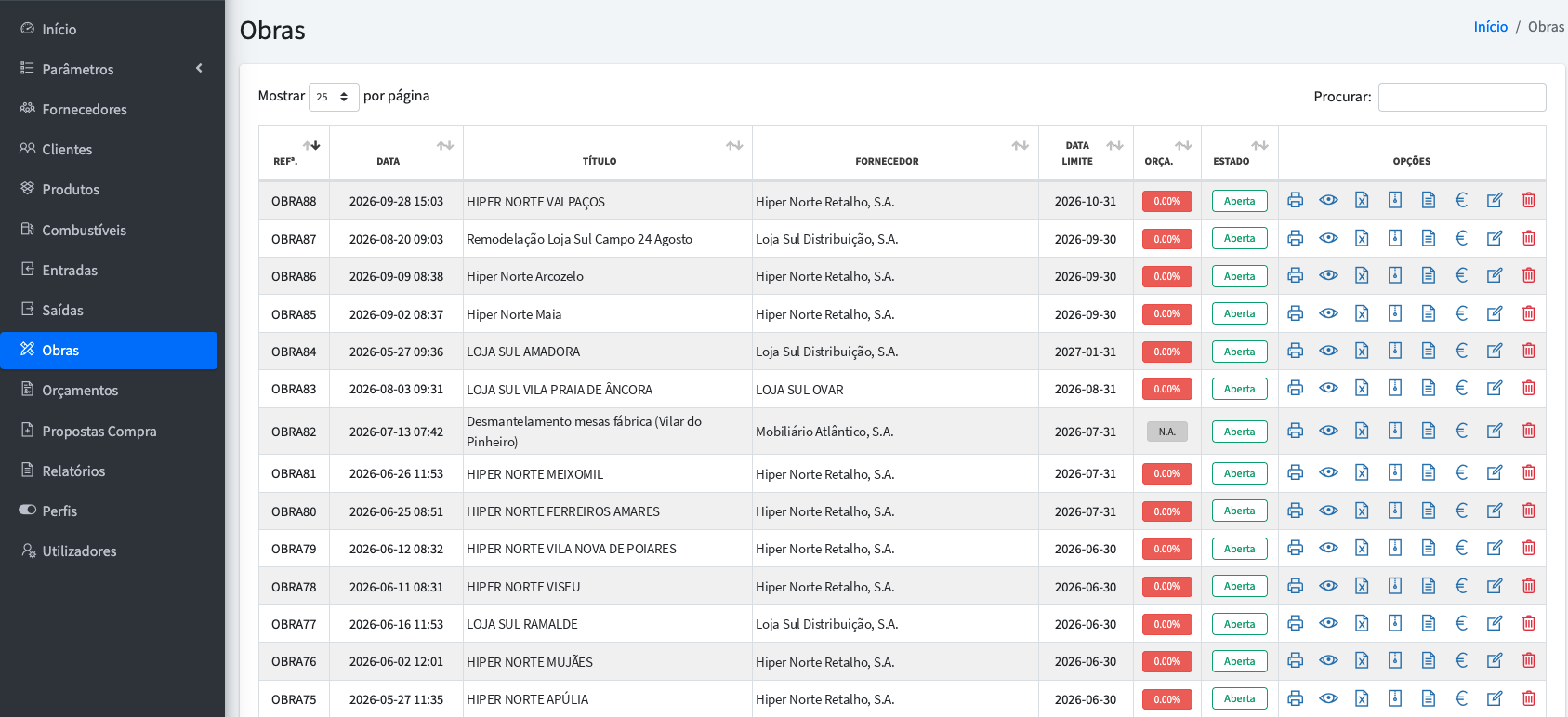The height and width of the screenshot is (717, 1568).
Task: Print the OBRA87 work record
Action: (1295, 238)
